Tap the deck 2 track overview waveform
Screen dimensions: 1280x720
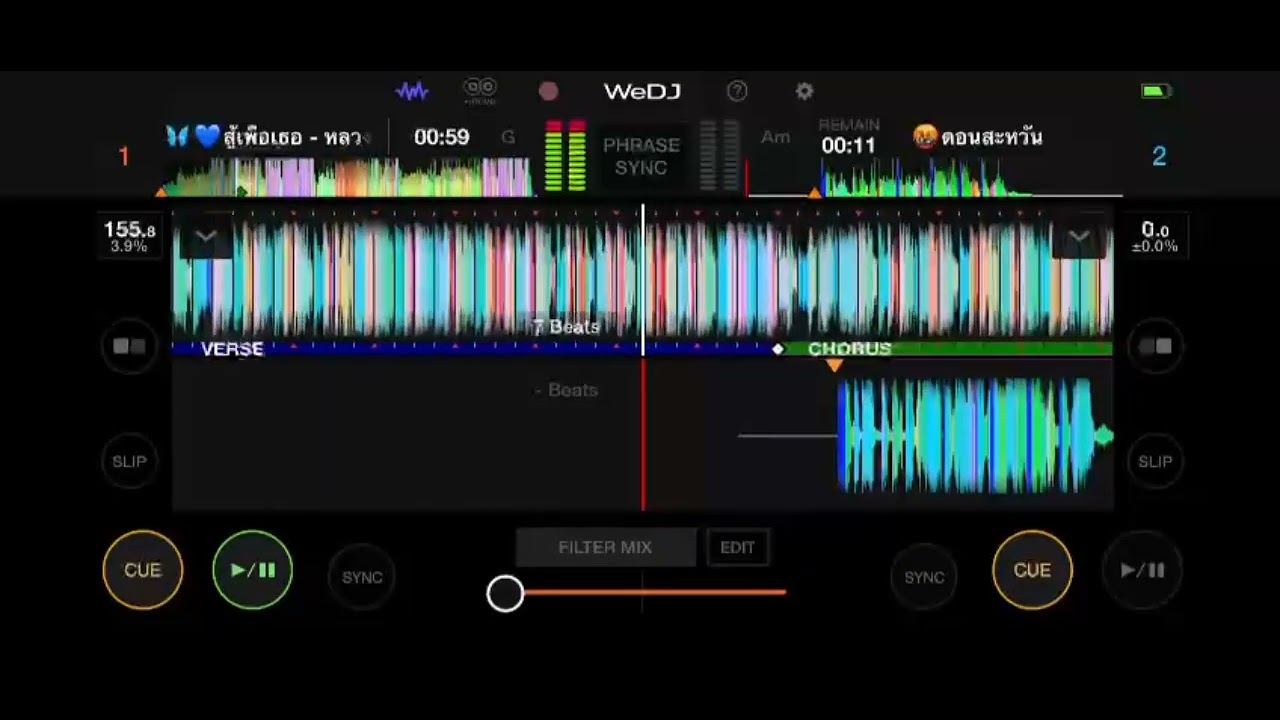935,180
